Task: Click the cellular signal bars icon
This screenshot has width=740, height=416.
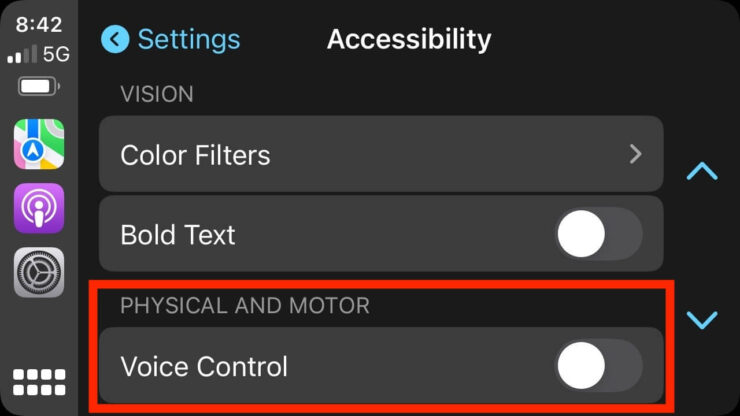Action: [x=21, y=55]
